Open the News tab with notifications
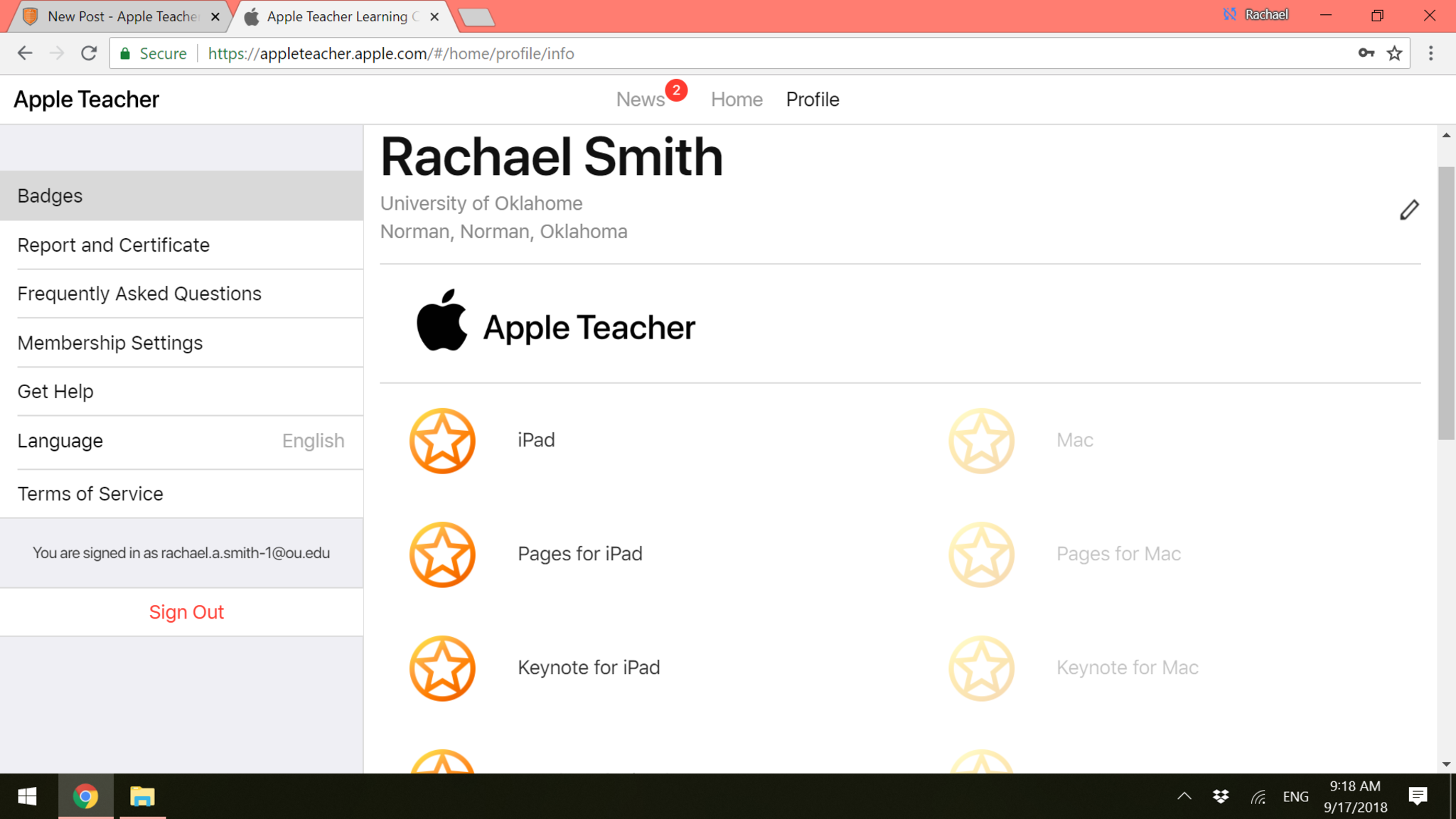 point(641,100)
